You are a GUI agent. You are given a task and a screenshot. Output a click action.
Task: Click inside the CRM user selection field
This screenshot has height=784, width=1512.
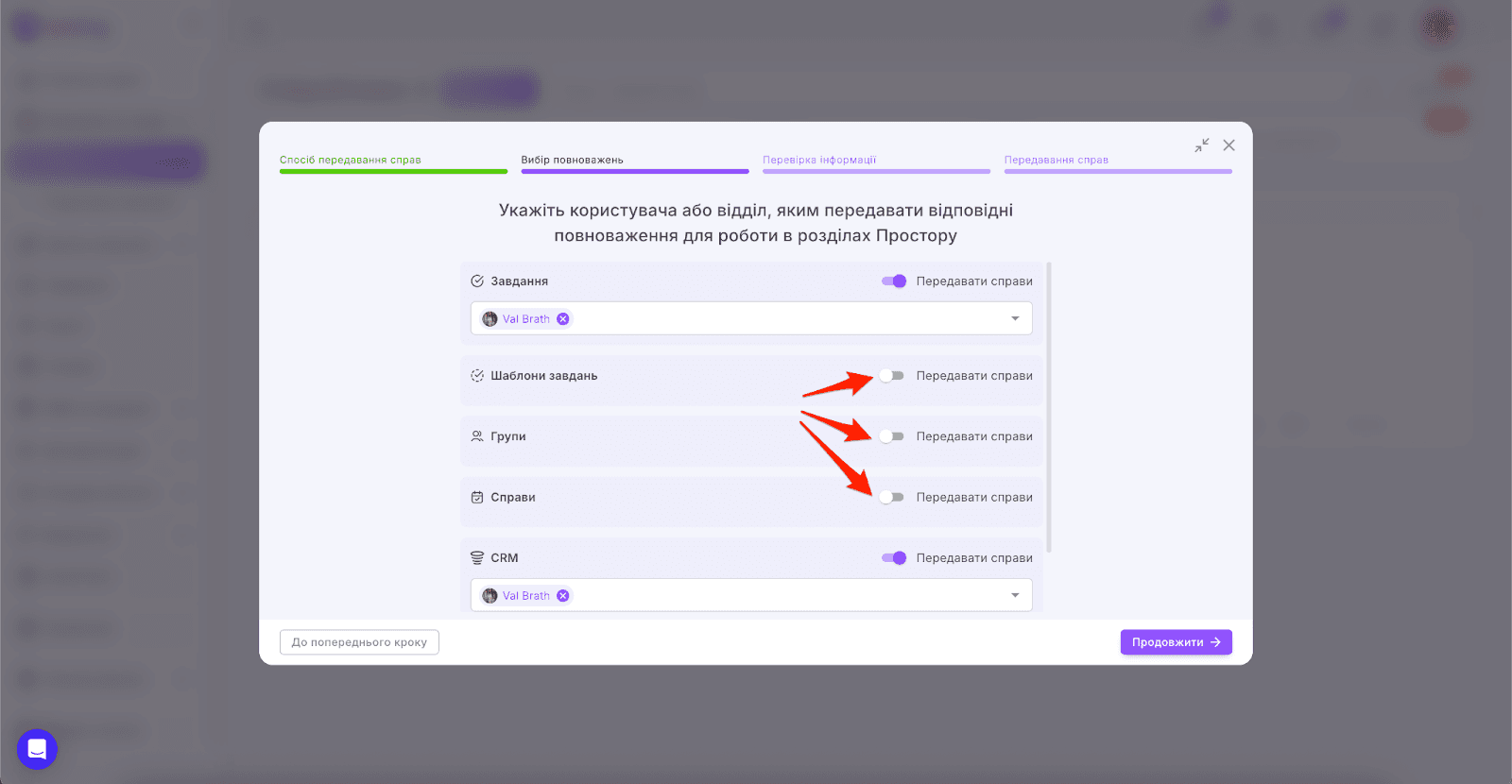point(751,595)
